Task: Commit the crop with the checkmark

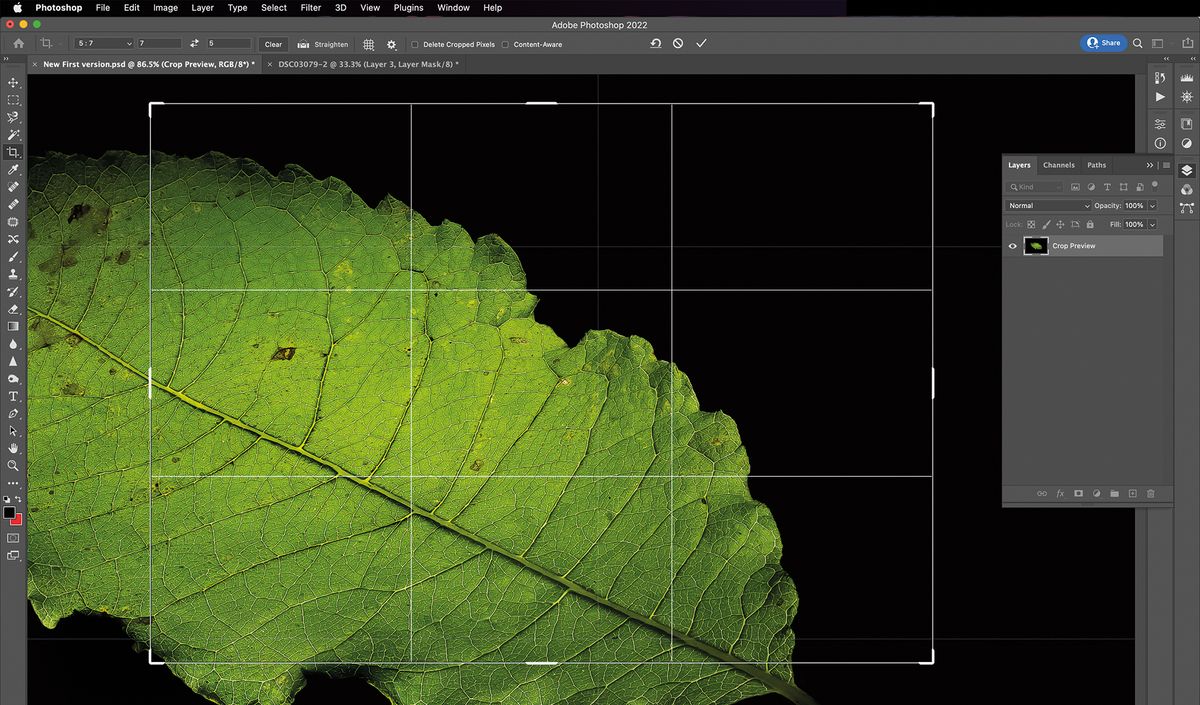Action: (701, 43)
